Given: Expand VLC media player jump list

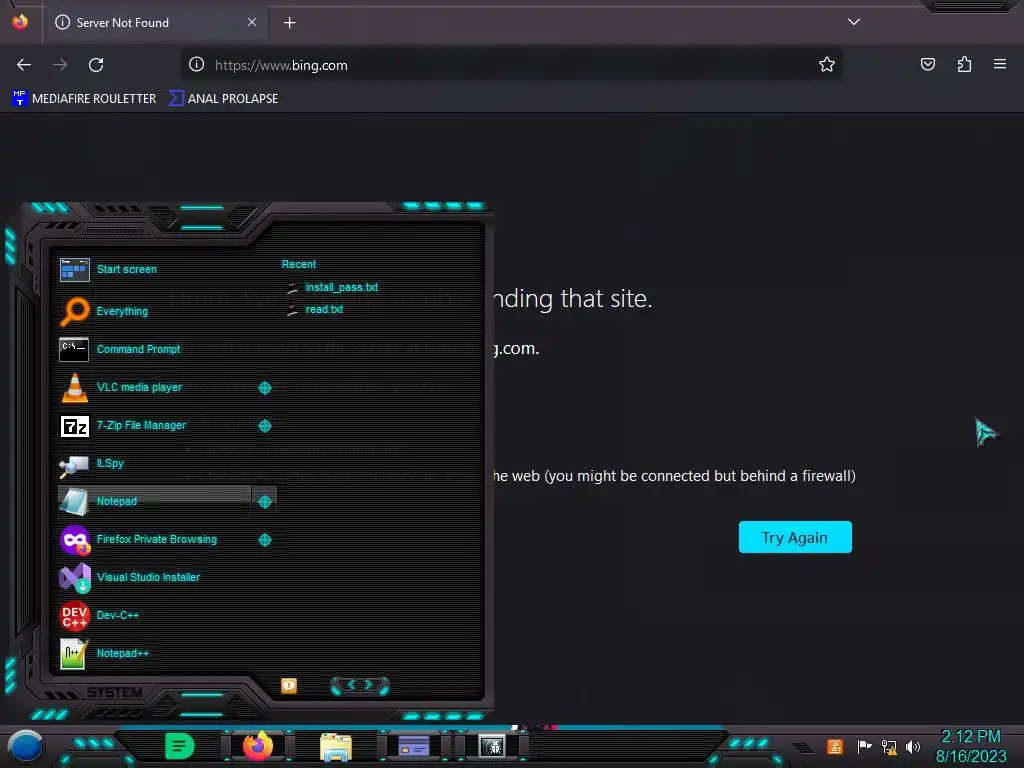Looking at the screenshot, I should coord(264,388).
